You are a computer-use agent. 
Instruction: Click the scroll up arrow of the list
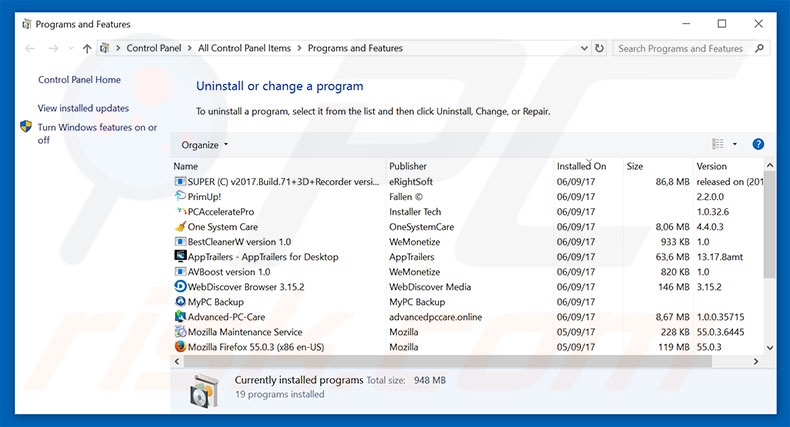769,165
